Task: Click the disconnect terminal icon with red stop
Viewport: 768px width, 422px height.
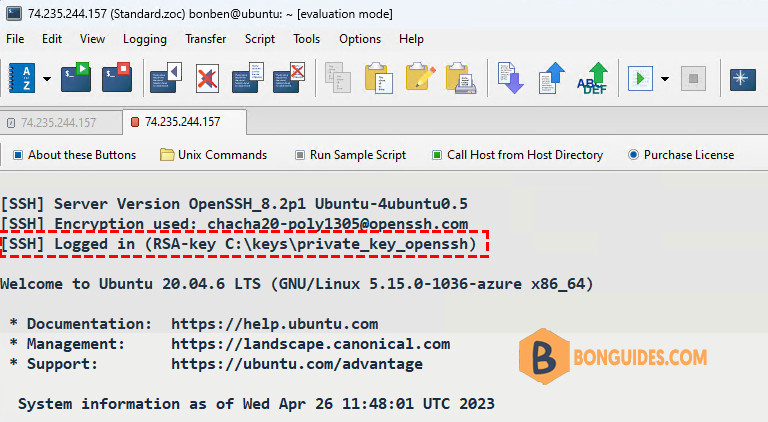Action: click(x=117, y=77)
